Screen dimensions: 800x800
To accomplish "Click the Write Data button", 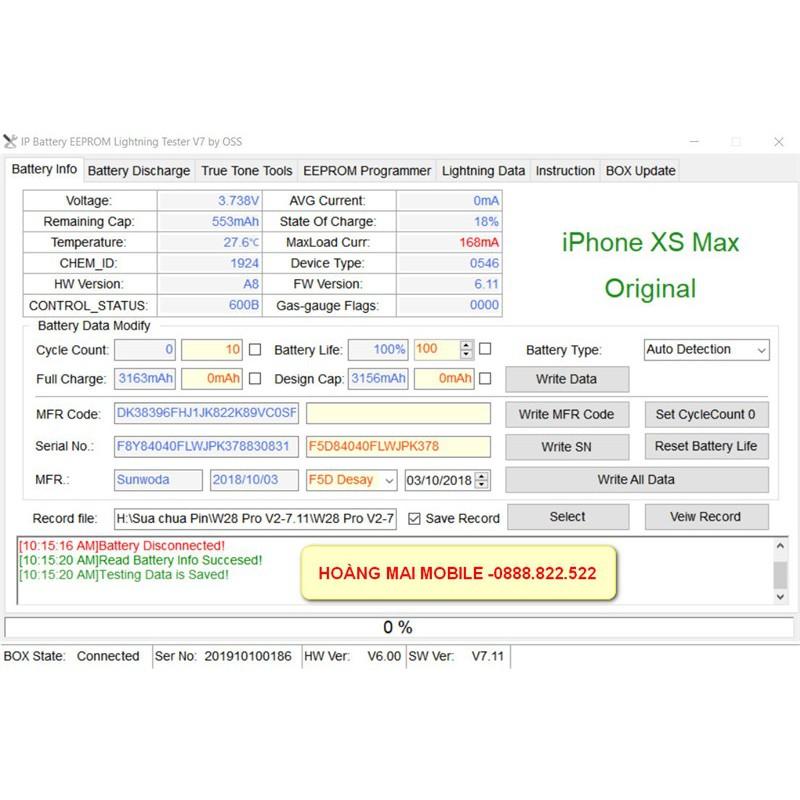I will click(x=567, y=379).
